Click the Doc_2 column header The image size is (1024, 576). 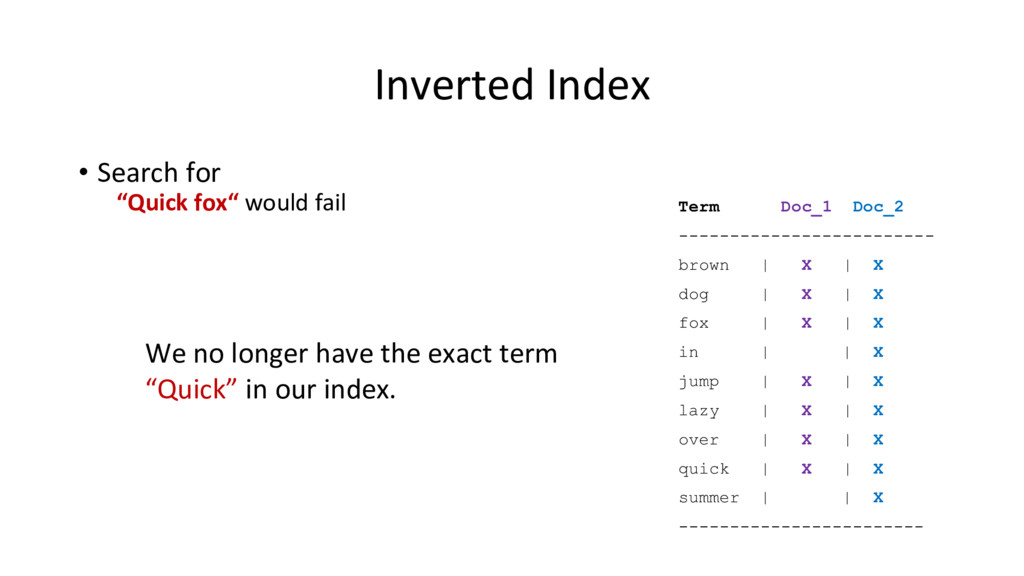878,207
